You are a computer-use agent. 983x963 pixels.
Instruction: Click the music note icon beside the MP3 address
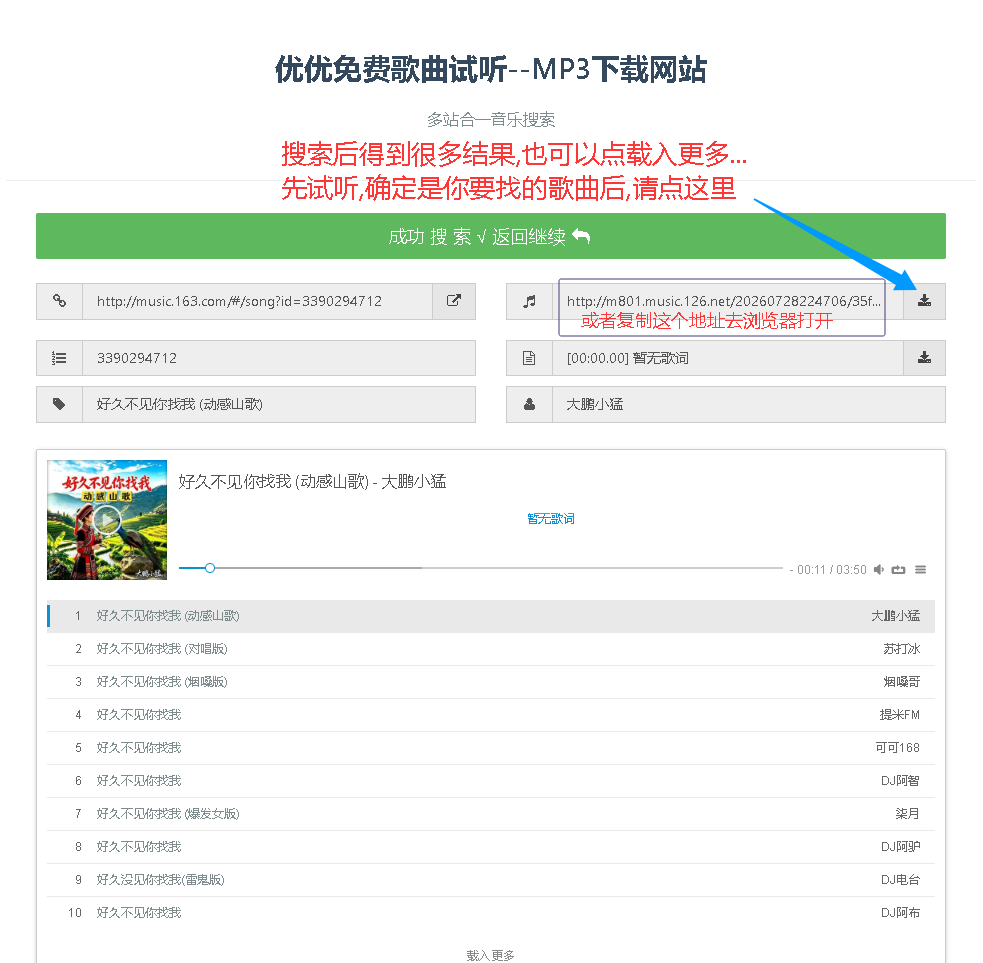coord(530,302)
